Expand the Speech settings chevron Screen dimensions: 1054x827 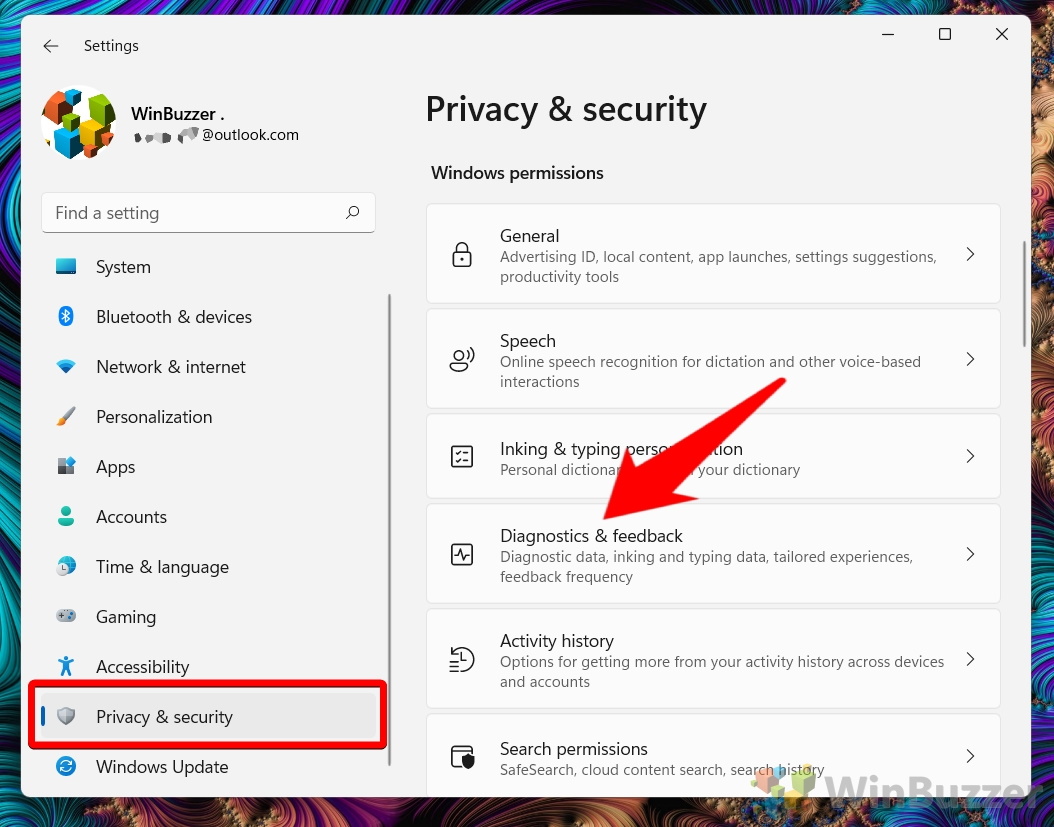tap(970, 359)
